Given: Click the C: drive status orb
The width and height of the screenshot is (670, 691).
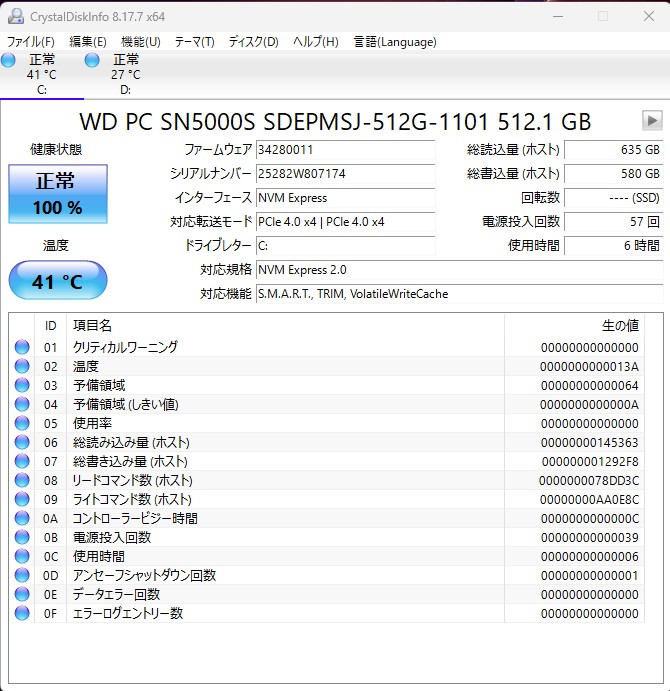Looking at the screenshot, I should [x=9, y=61].
